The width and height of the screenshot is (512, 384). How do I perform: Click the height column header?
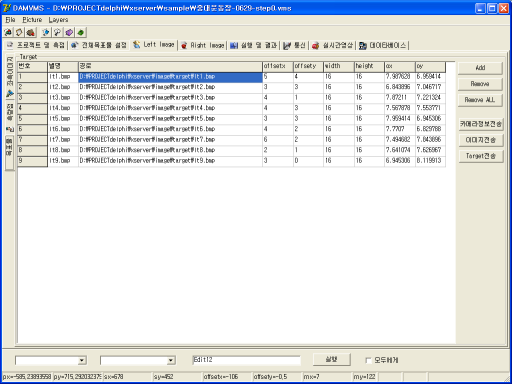369,67
